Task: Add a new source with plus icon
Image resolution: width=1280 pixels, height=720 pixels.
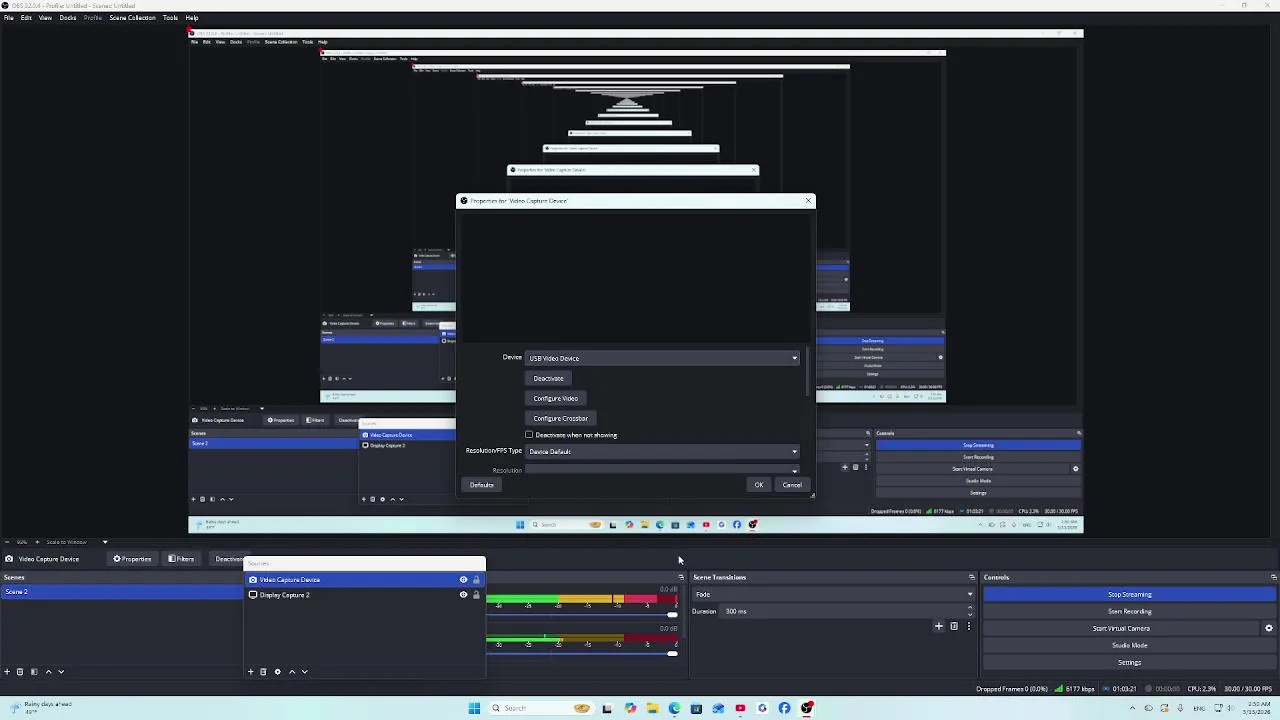Action: pyautogui.click(x=251, y=672)
